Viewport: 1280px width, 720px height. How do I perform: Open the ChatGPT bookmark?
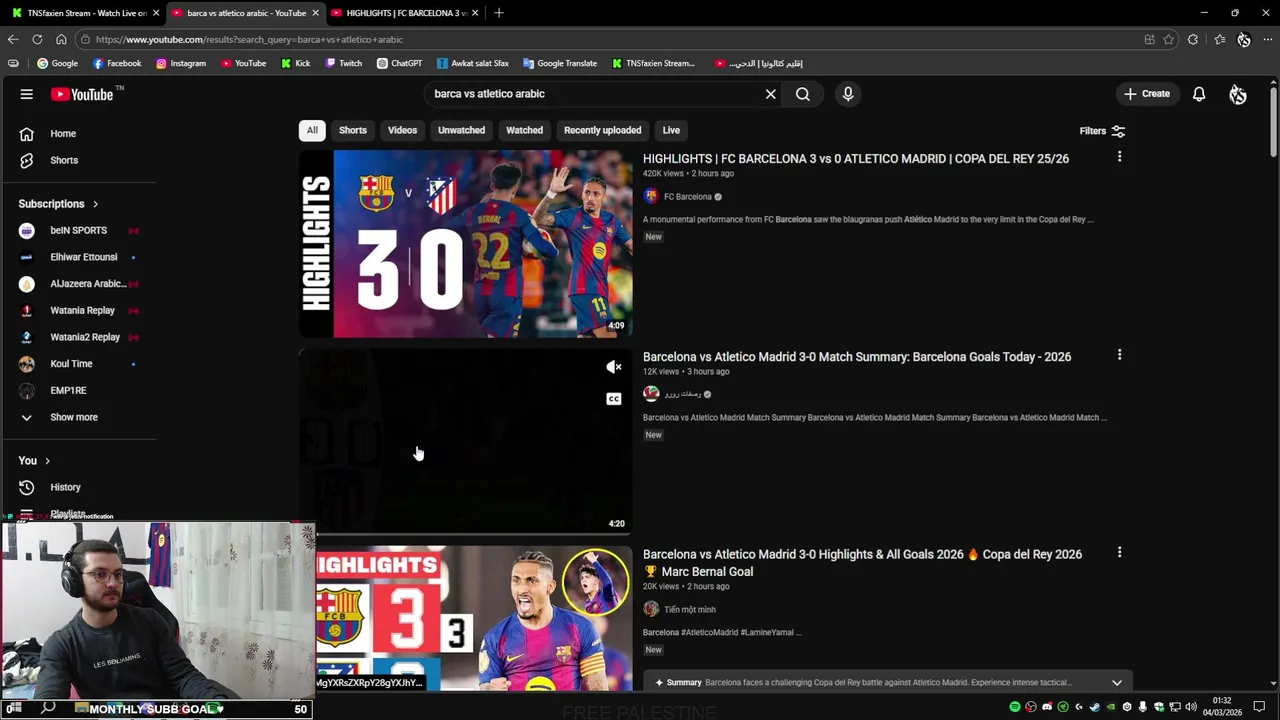[x=400, y=63]
